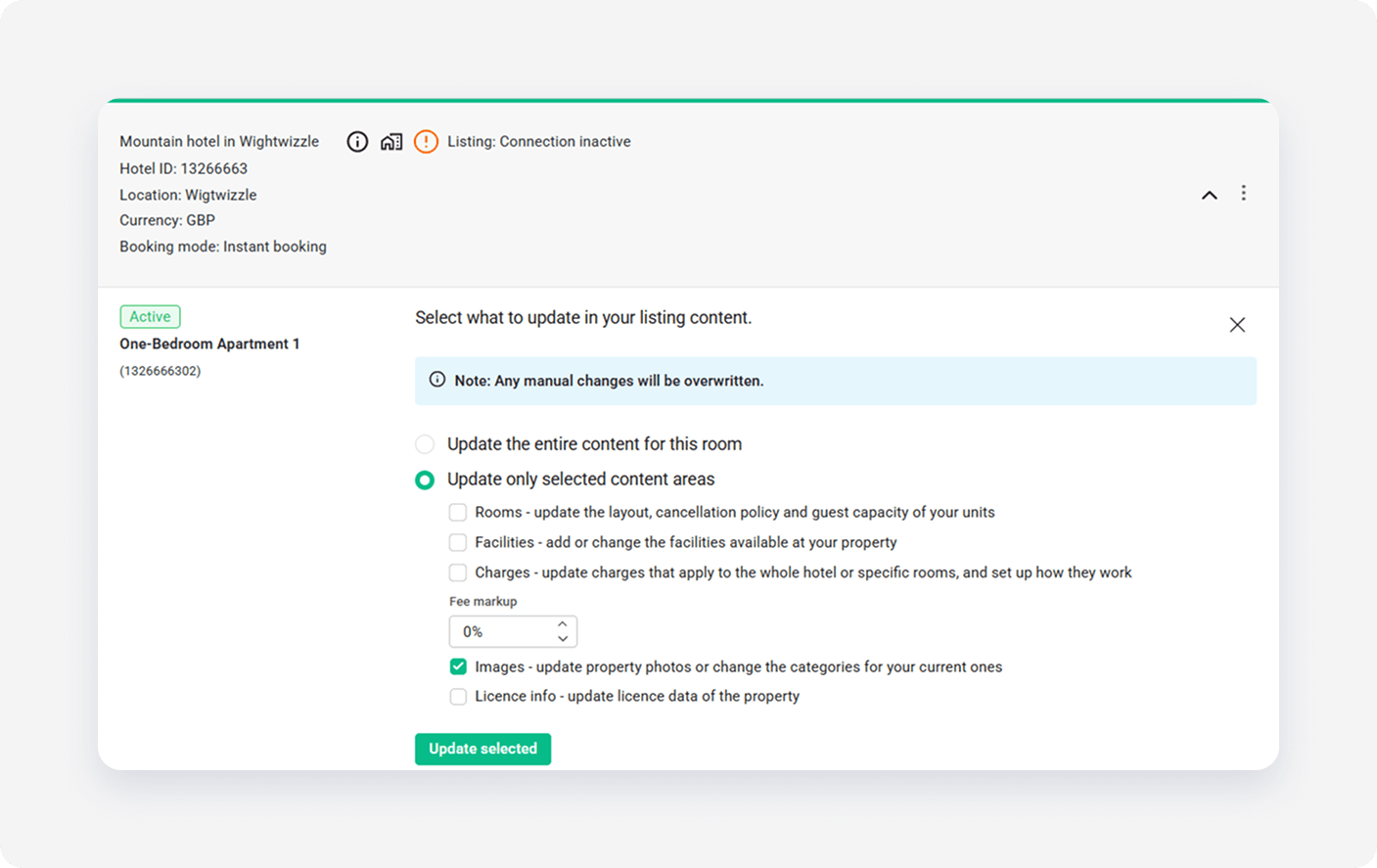Click the Currency: GBP text
This screenshot has height=868, width=1377.
(x=167, y=220)
